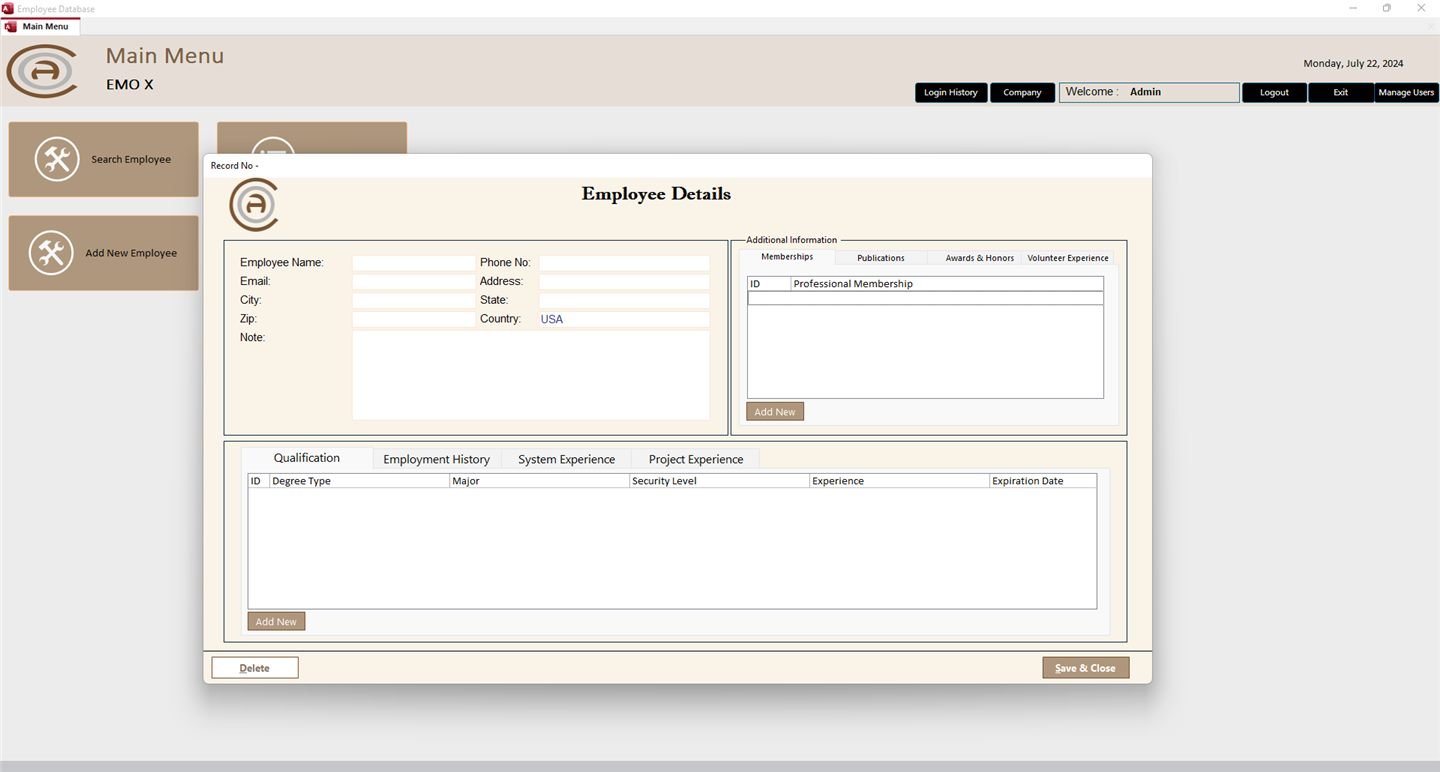Click the Expiration Date column header
This screenshot has width=1440, height=772.
click(1043, 481)
